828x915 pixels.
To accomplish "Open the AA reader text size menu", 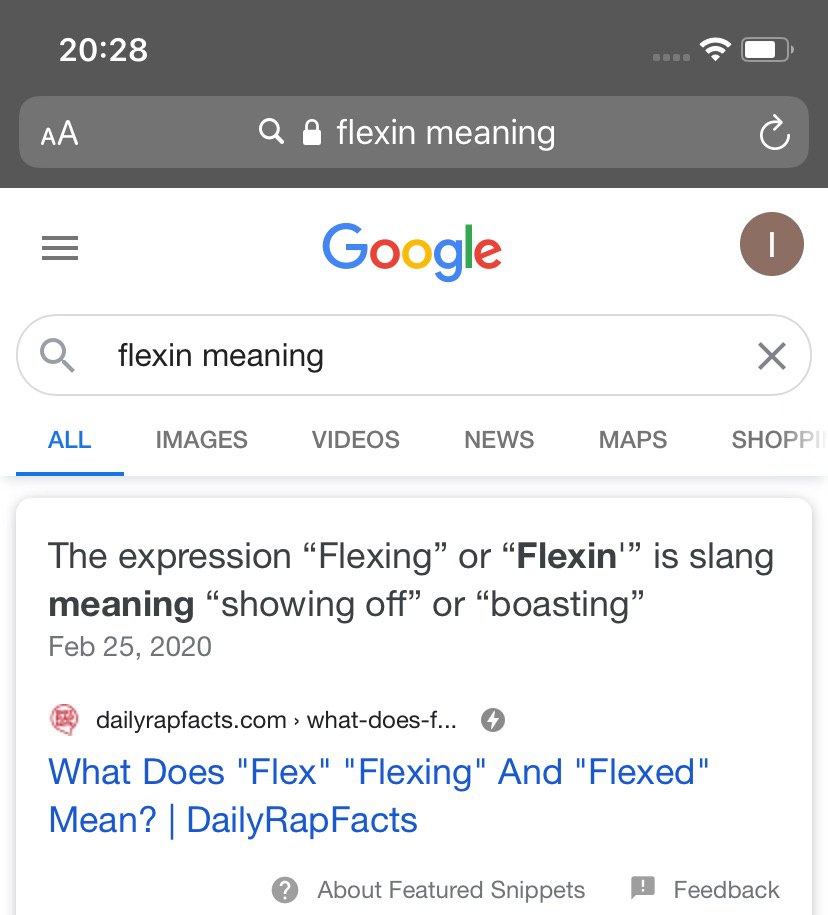I will [x=59, y=133].
